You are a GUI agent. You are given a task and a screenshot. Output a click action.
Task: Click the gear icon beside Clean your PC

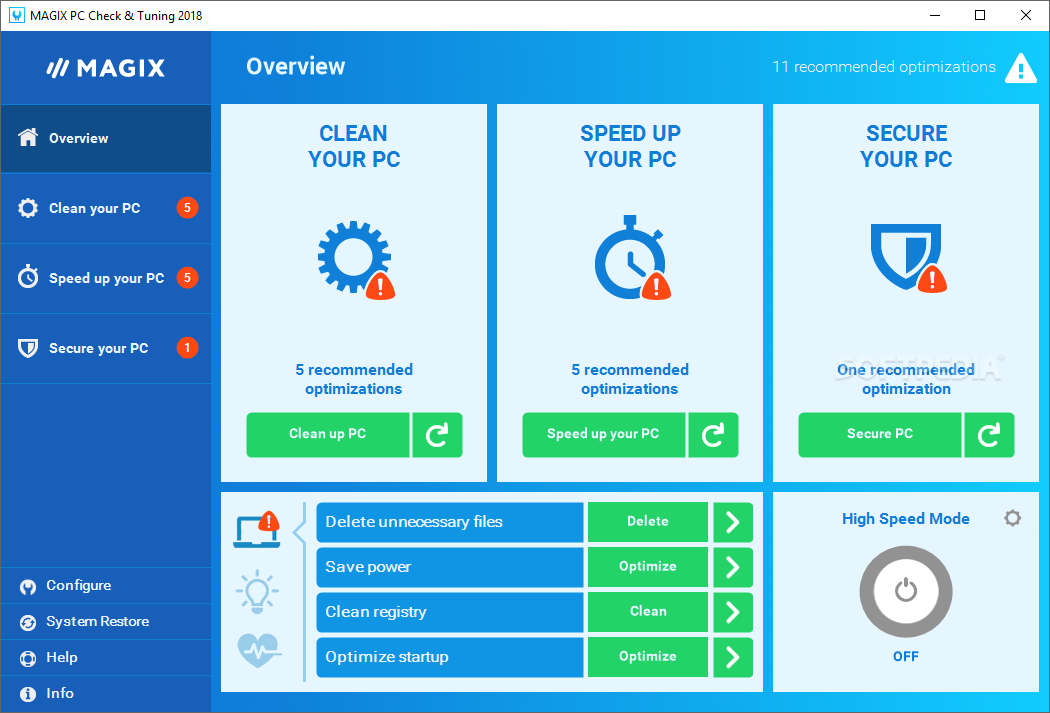[28, 208]
